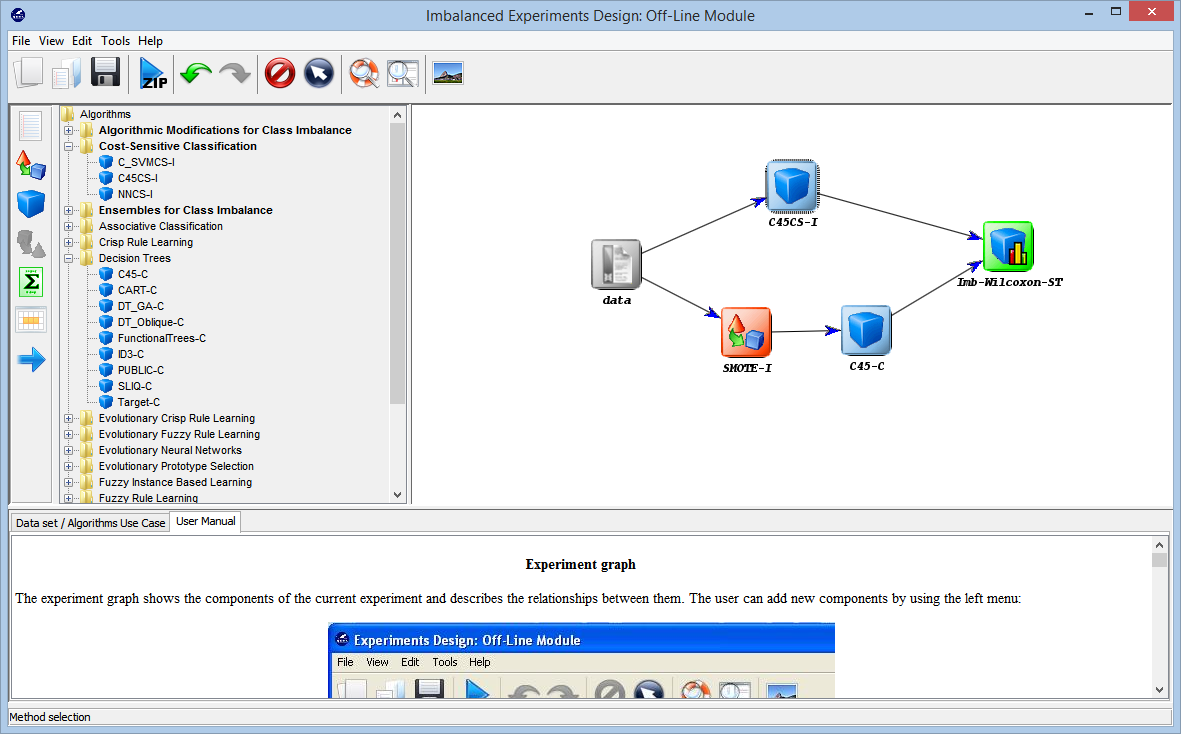Image resolution: width=1181 pixels, height=734 pixels.
Task: Open the Edit menu
Action: [x=82, y=41]
